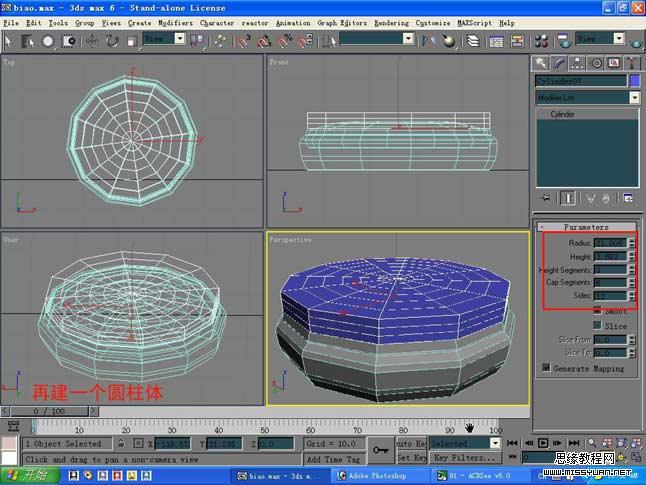Viewport: 646px width, 485px height.
Task: Open the Curve Editor icon
Action: 496,41
